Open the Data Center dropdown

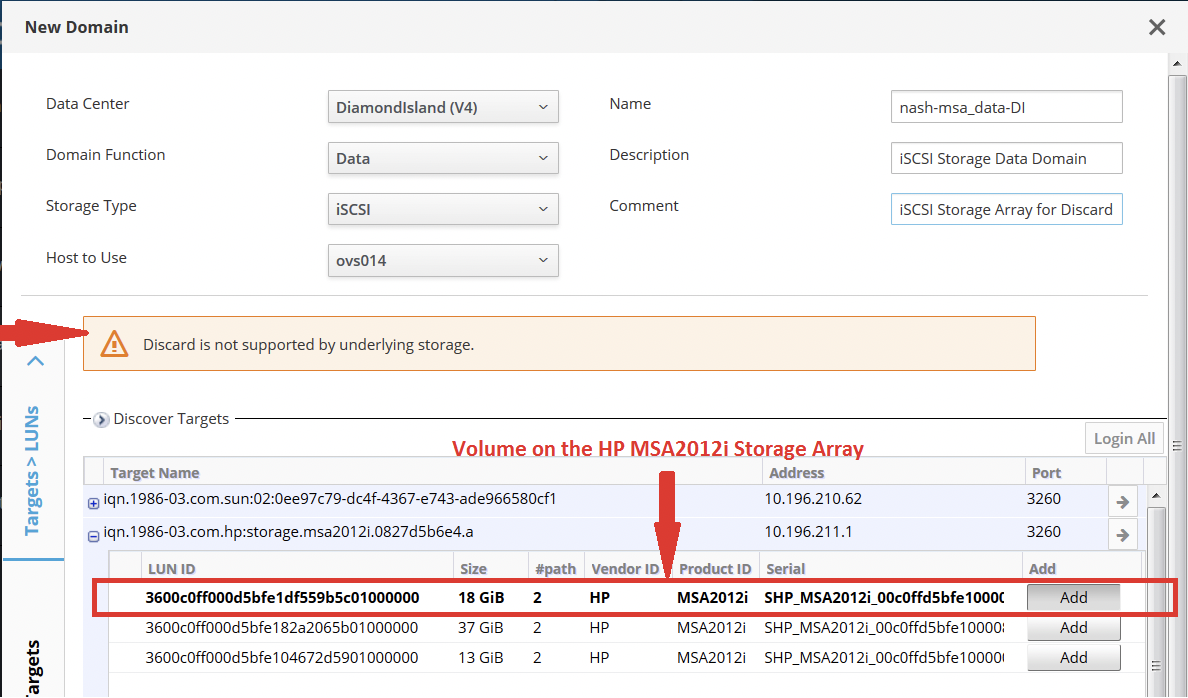coord(443,107)
